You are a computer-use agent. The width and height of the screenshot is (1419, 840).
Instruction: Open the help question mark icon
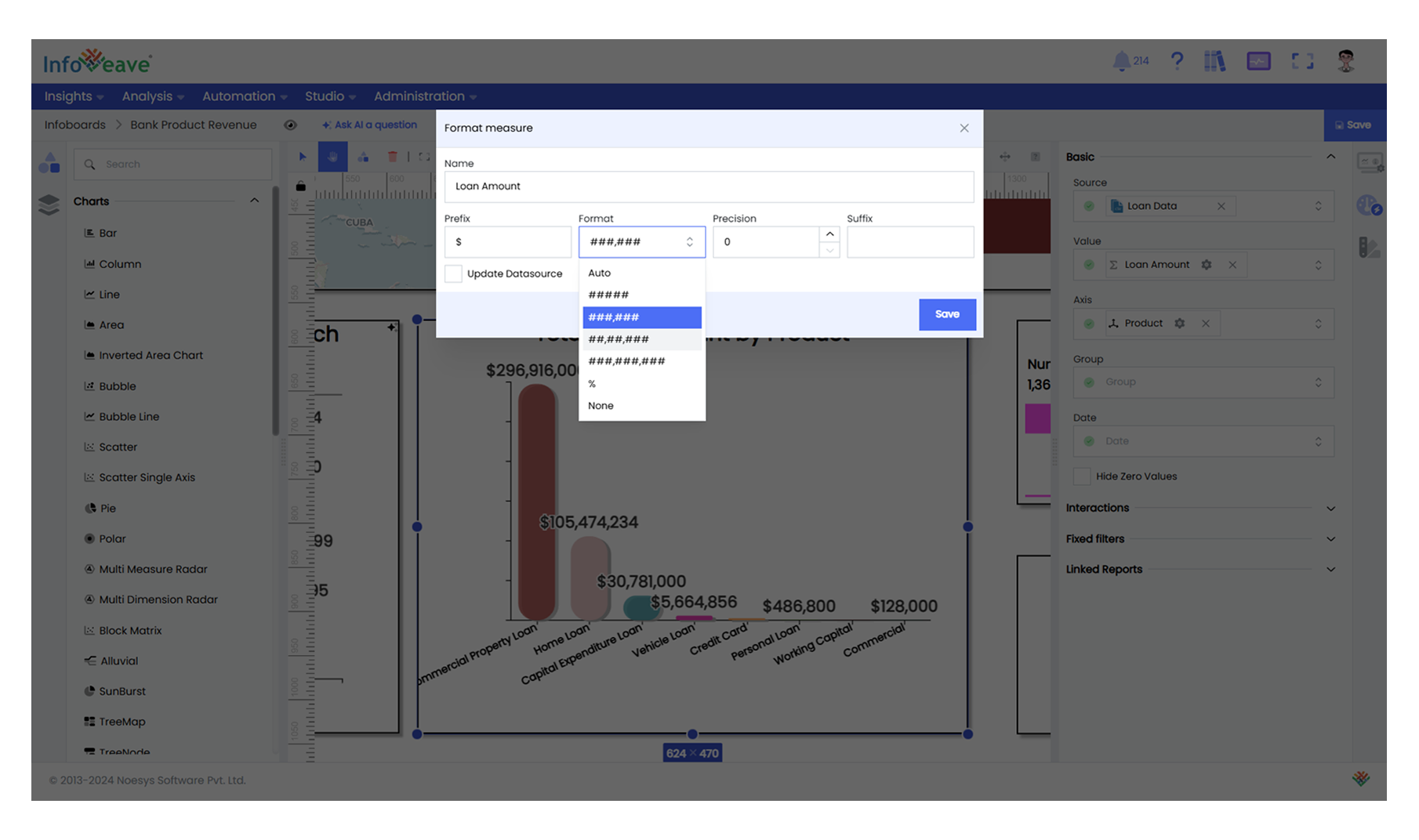point(1177,61)
